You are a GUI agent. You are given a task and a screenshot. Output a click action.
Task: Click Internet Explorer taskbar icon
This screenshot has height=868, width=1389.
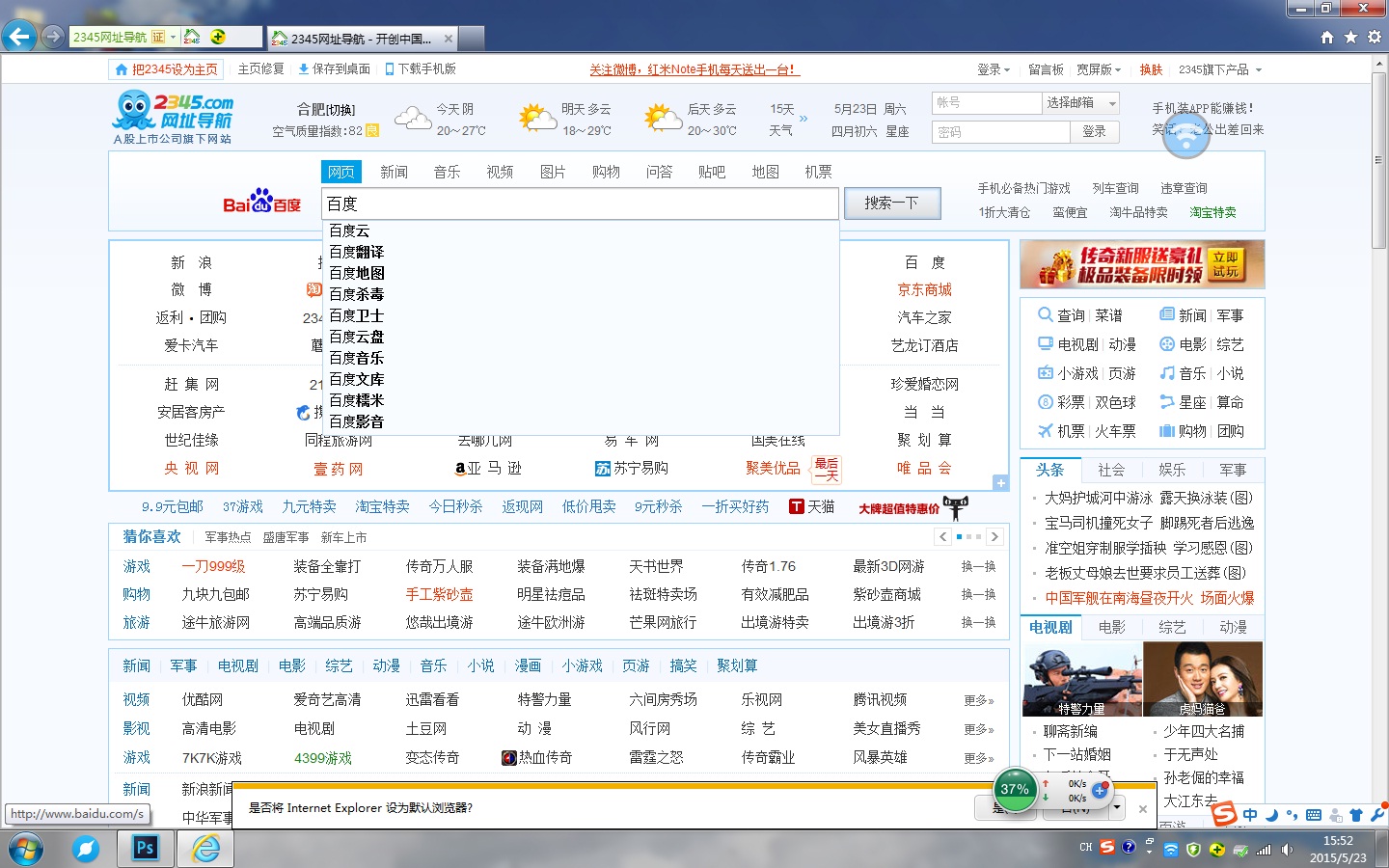[x=205, y=849]
